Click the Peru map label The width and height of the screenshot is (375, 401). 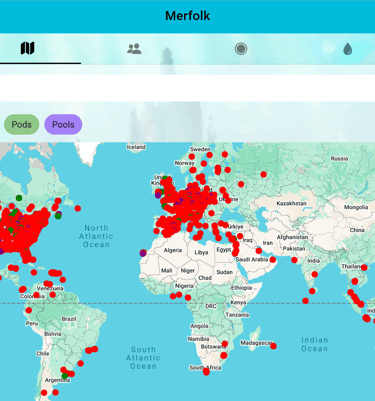click(x=32, y=323)
